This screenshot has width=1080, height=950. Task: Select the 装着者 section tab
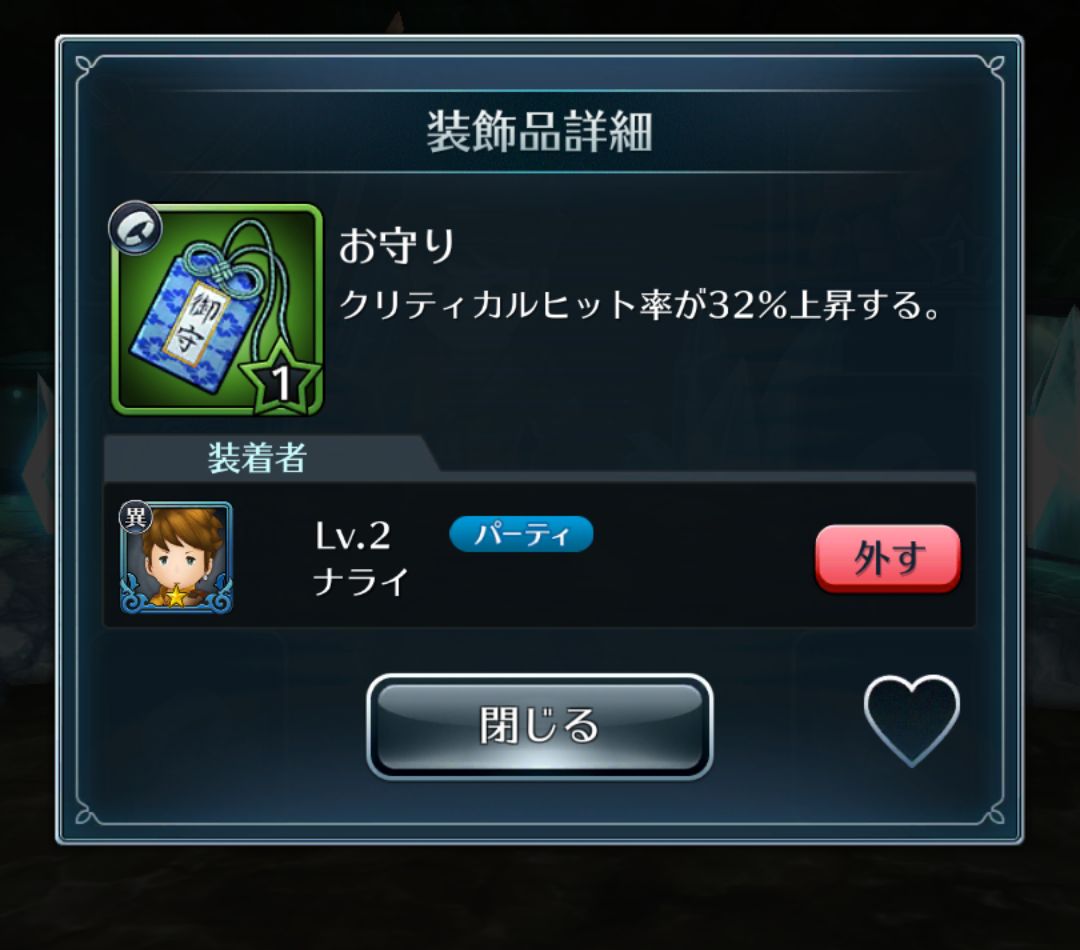[x=258, y=457]
